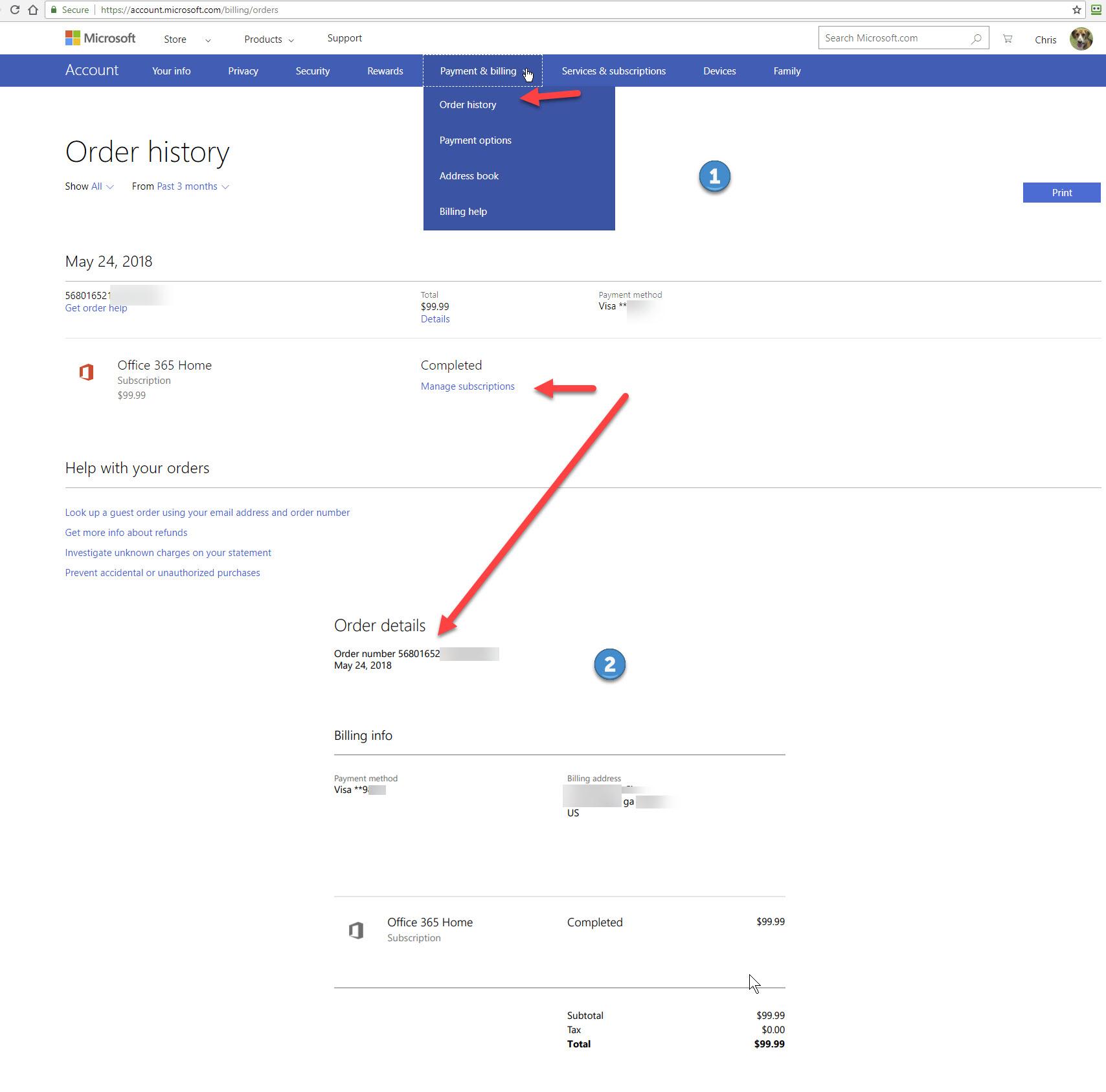Click Get more info about refunds
Screen dimensions: 1106x1092
click(x=126, y=532)
